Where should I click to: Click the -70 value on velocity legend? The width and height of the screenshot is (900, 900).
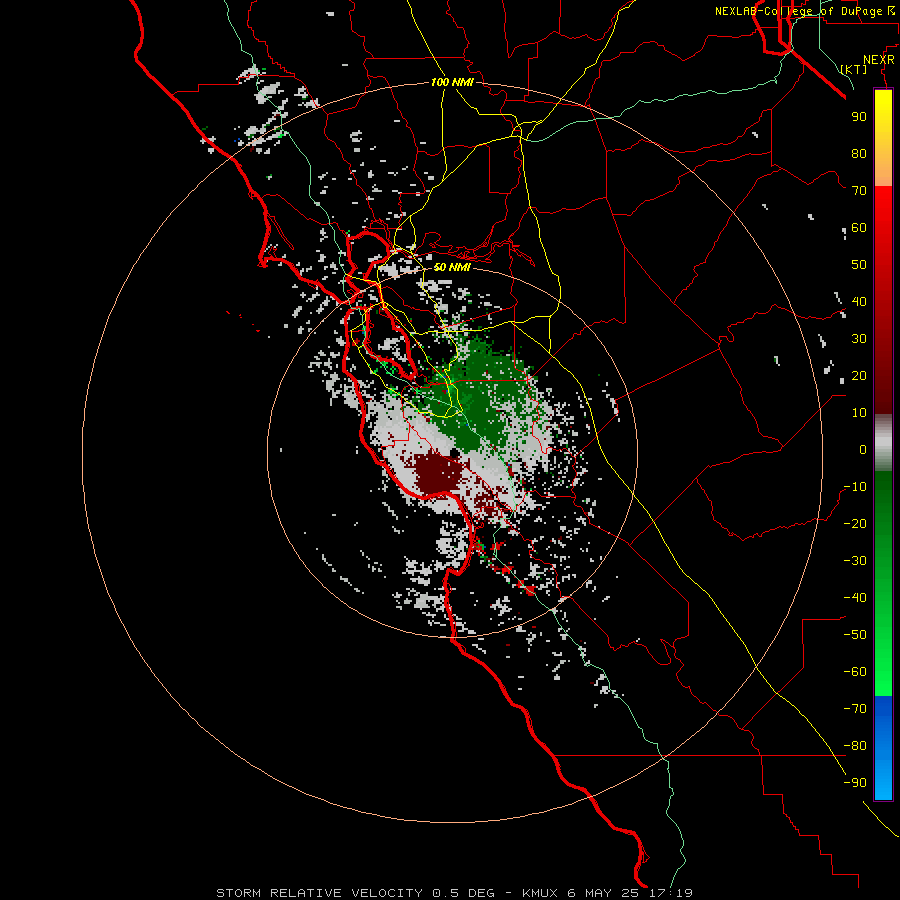coord(855,709)
